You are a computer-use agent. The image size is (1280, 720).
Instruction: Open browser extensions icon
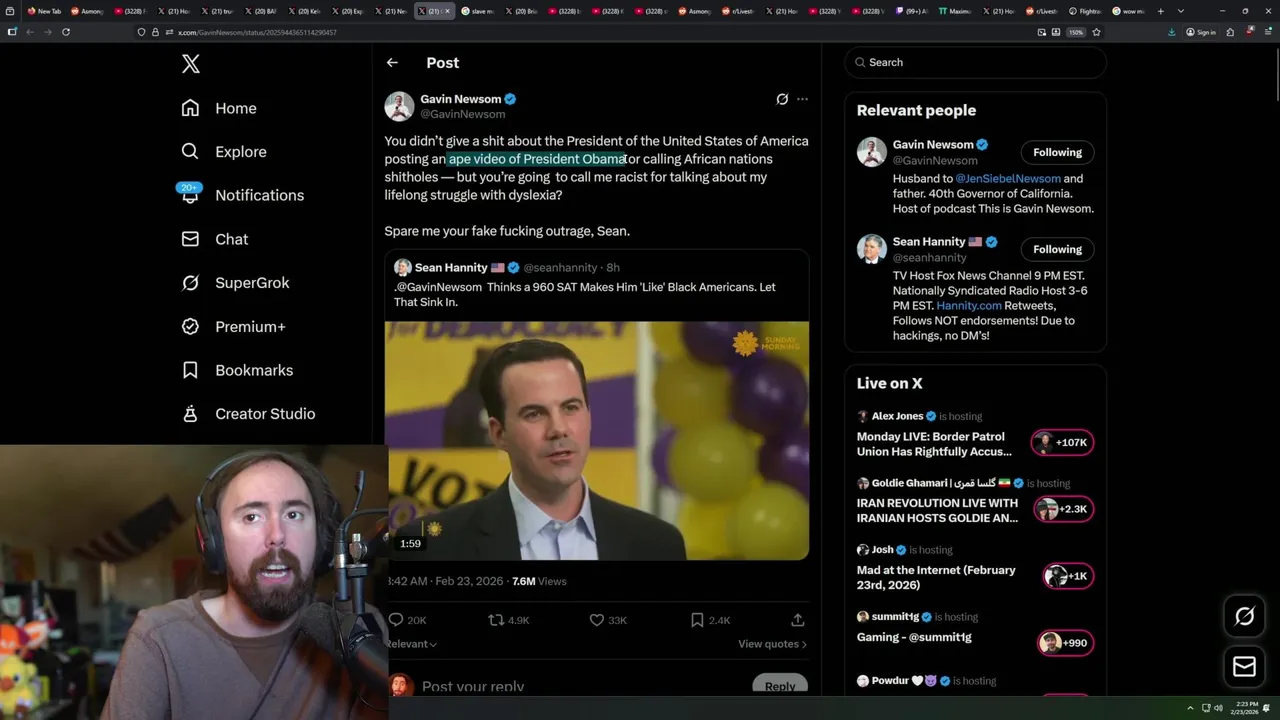1230,32
